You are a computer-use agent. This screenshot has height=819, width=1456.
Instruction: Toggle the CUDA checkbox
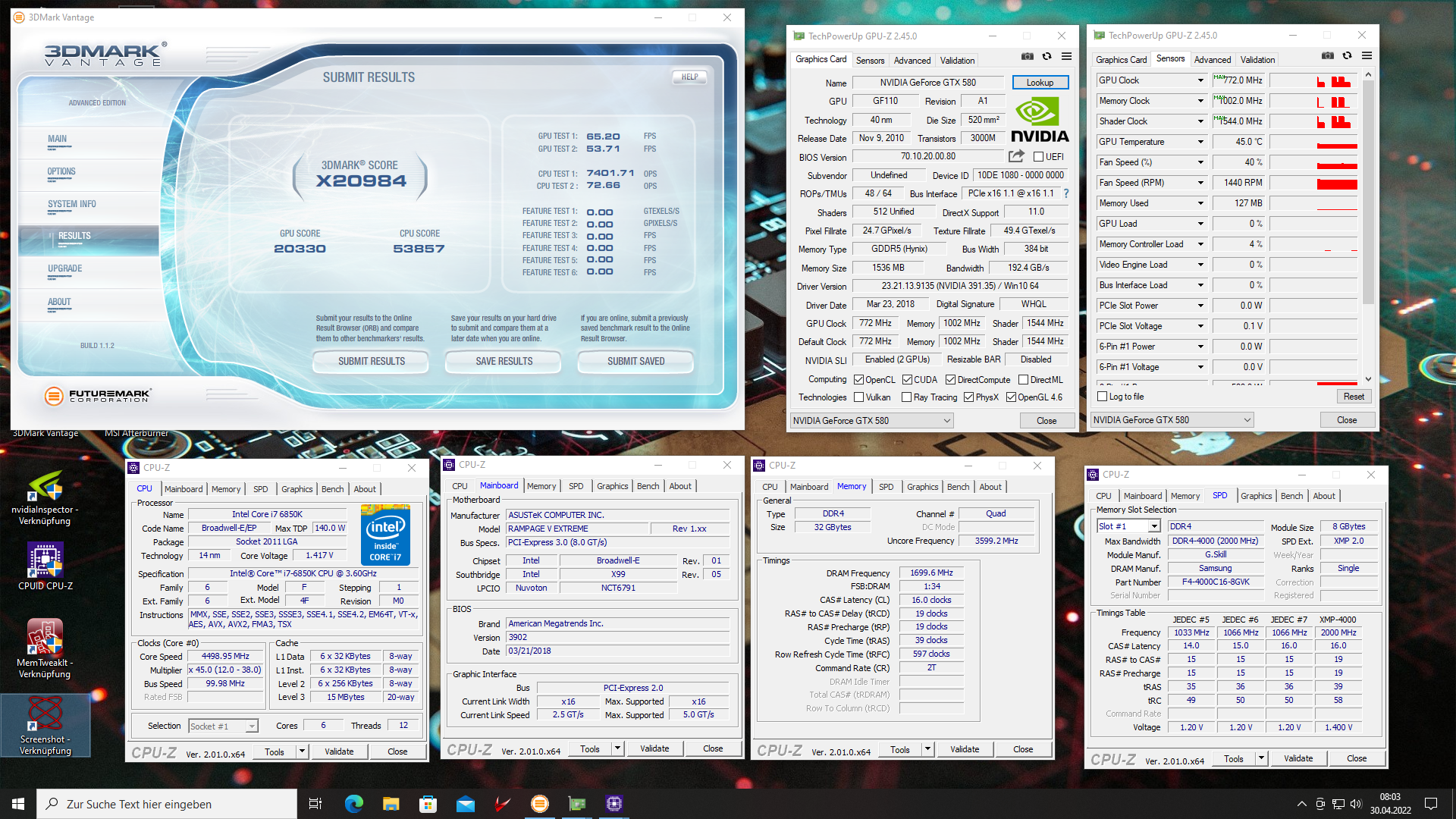pyautogui.click(x=907, y=380)
